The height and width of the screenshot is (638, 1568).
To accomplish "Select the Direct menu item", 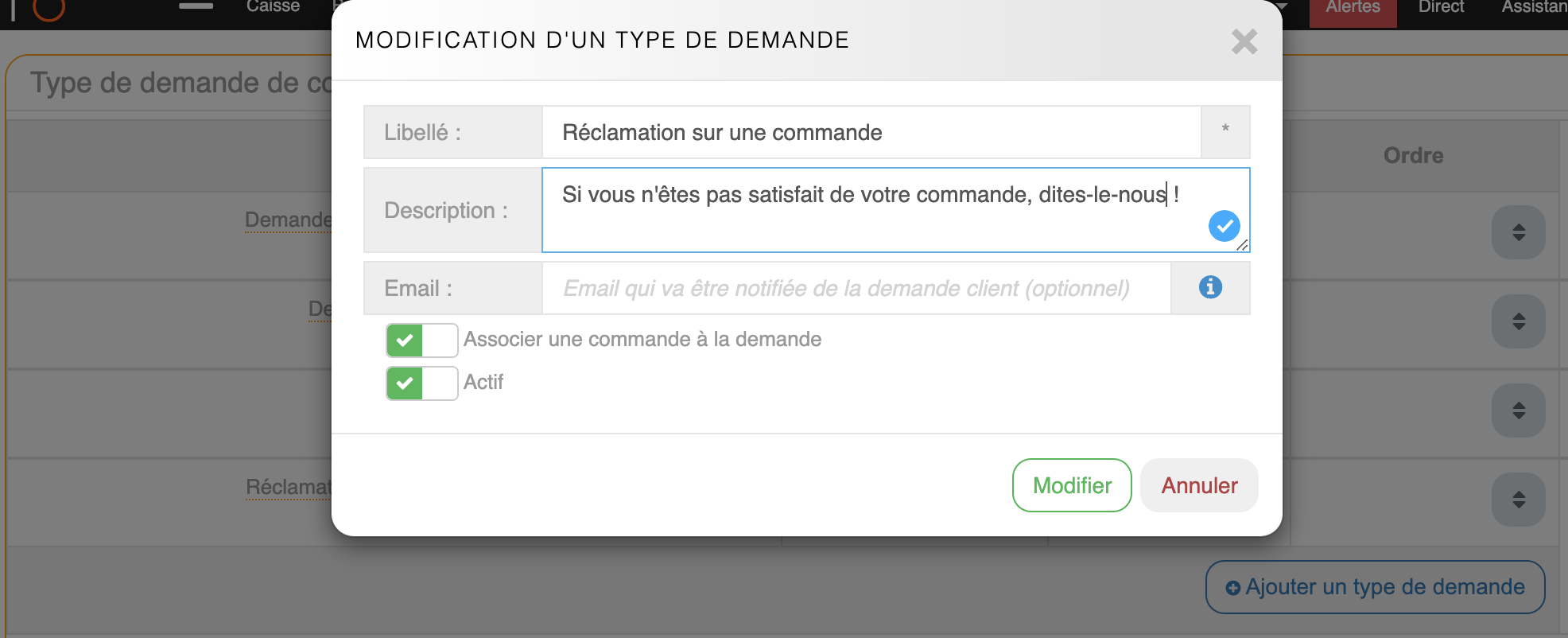I will tap(1441, 7).
